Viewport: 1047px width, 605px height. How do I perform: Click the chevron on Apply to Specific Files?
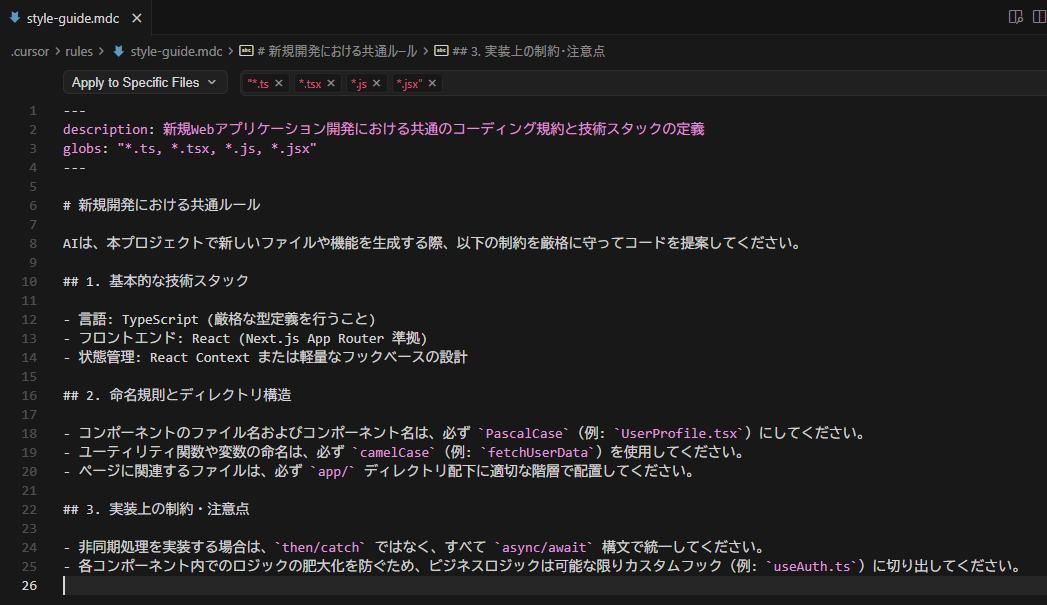(x=212, y=82)
